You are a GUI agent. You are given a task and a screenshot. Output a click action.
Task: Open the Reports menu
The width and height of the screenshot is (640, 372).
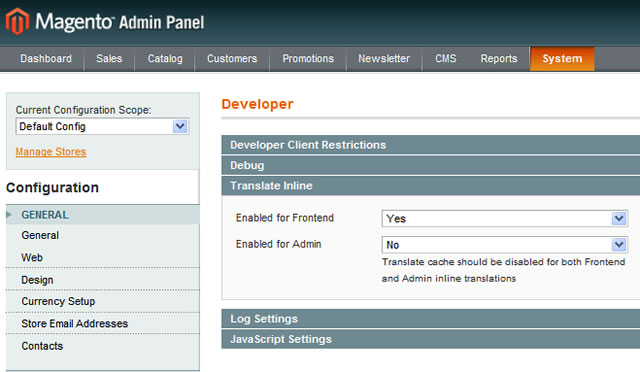[499, 59]
